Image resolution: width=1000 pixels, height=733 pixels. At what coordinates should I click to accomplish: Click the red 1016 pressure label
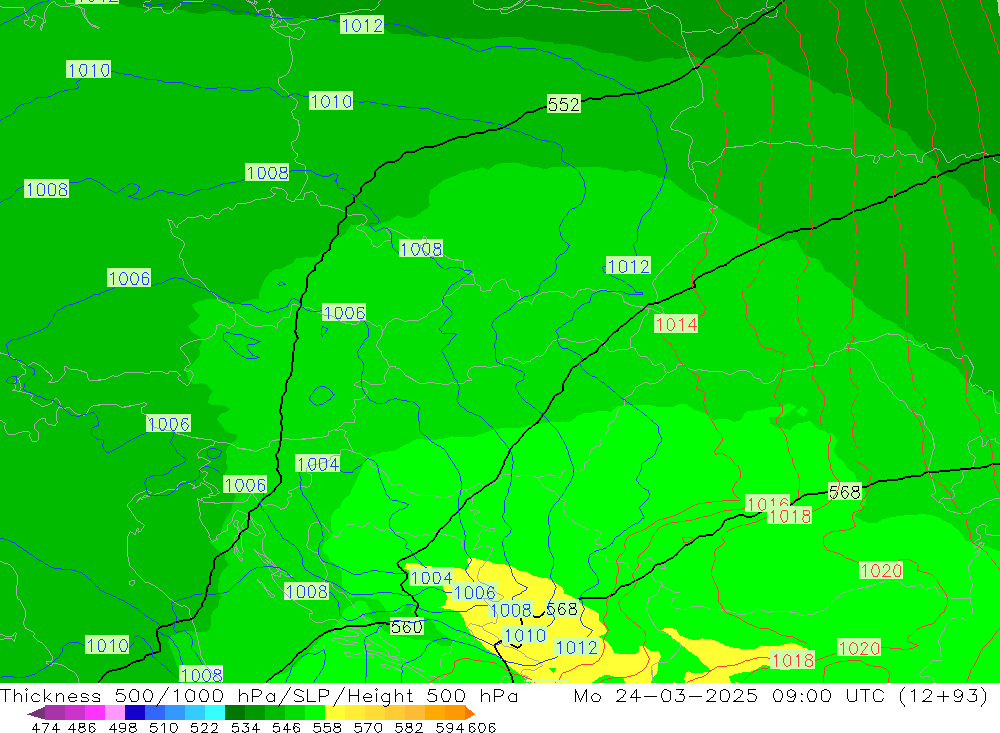tap(768, 503)
